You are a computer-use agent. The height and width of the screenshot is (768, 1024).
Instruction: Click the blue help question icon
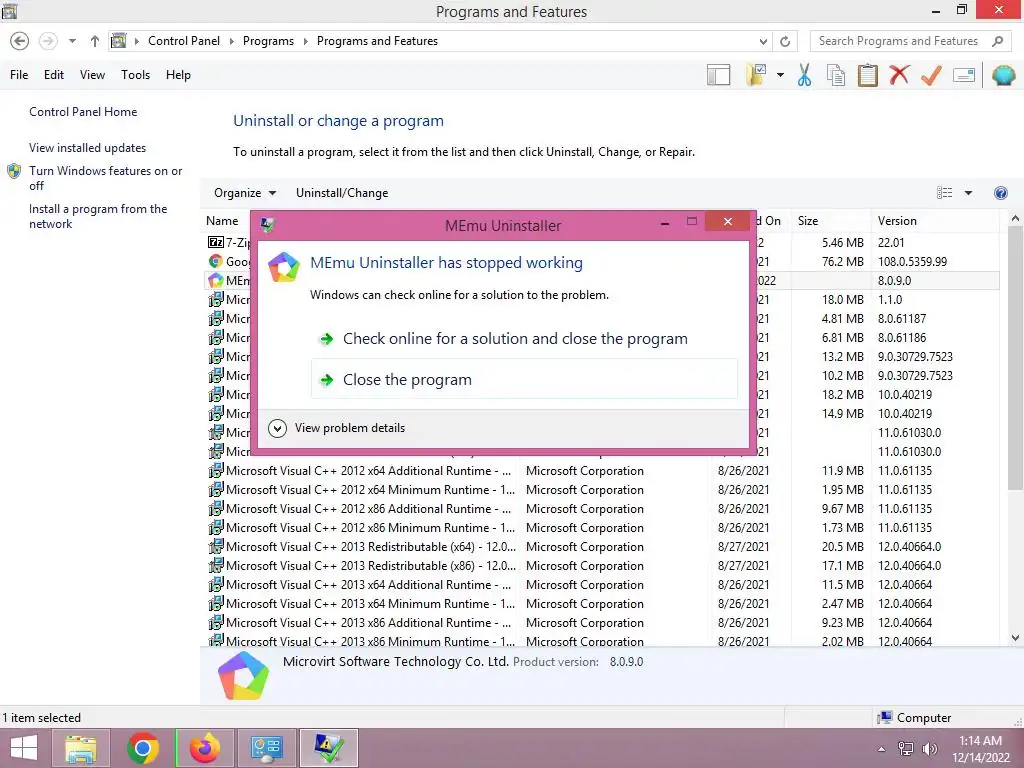(x=1000, y=193)
